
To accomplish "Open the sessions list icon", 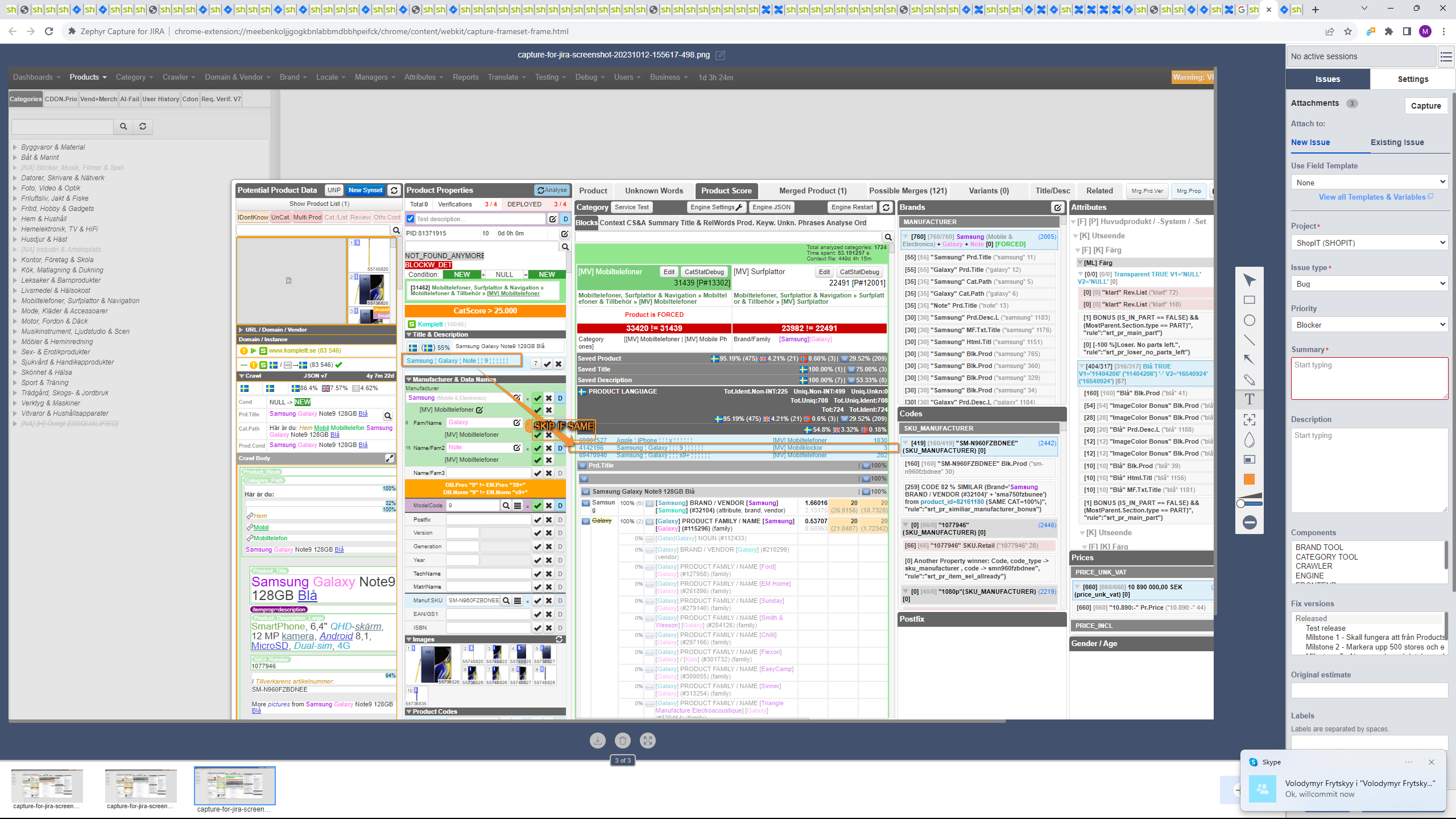I will 1446,56.
